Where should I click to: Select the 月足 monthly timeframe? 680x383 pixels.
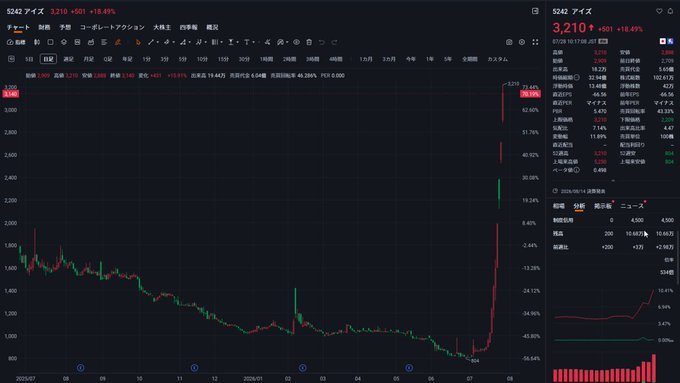pos(88,59)
